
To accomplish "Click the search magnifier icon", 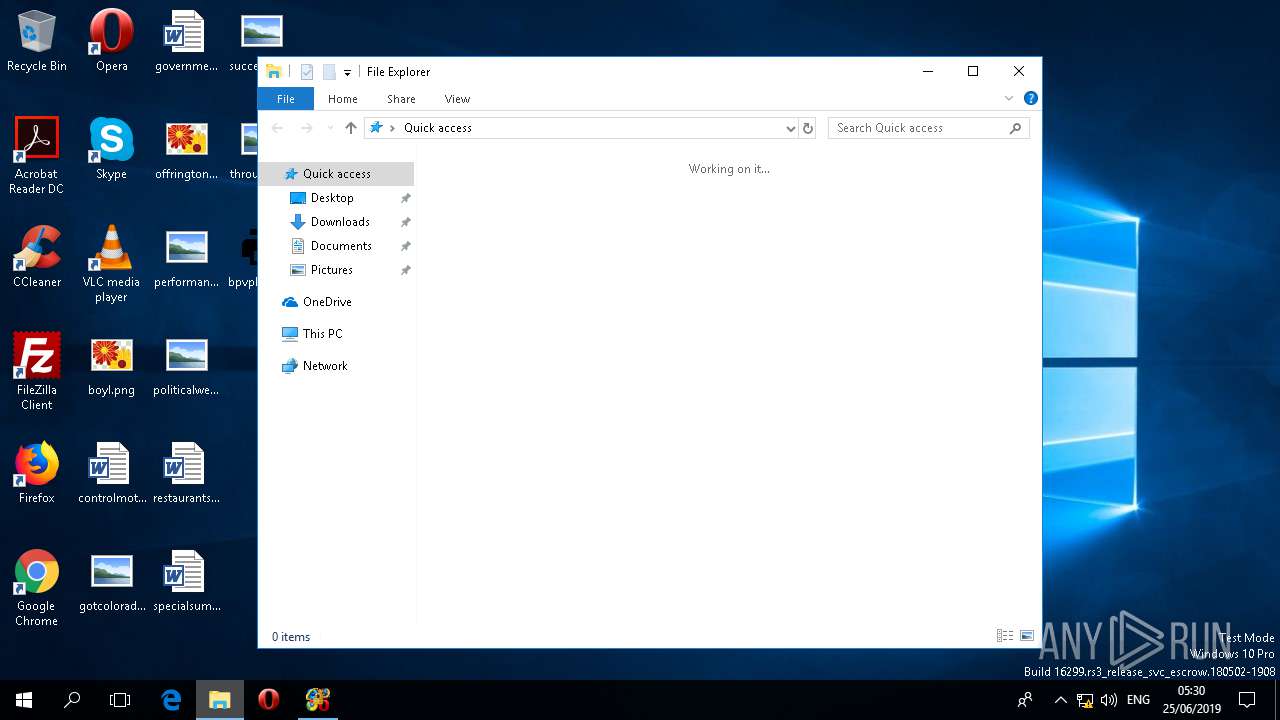I will point(1015,128).
